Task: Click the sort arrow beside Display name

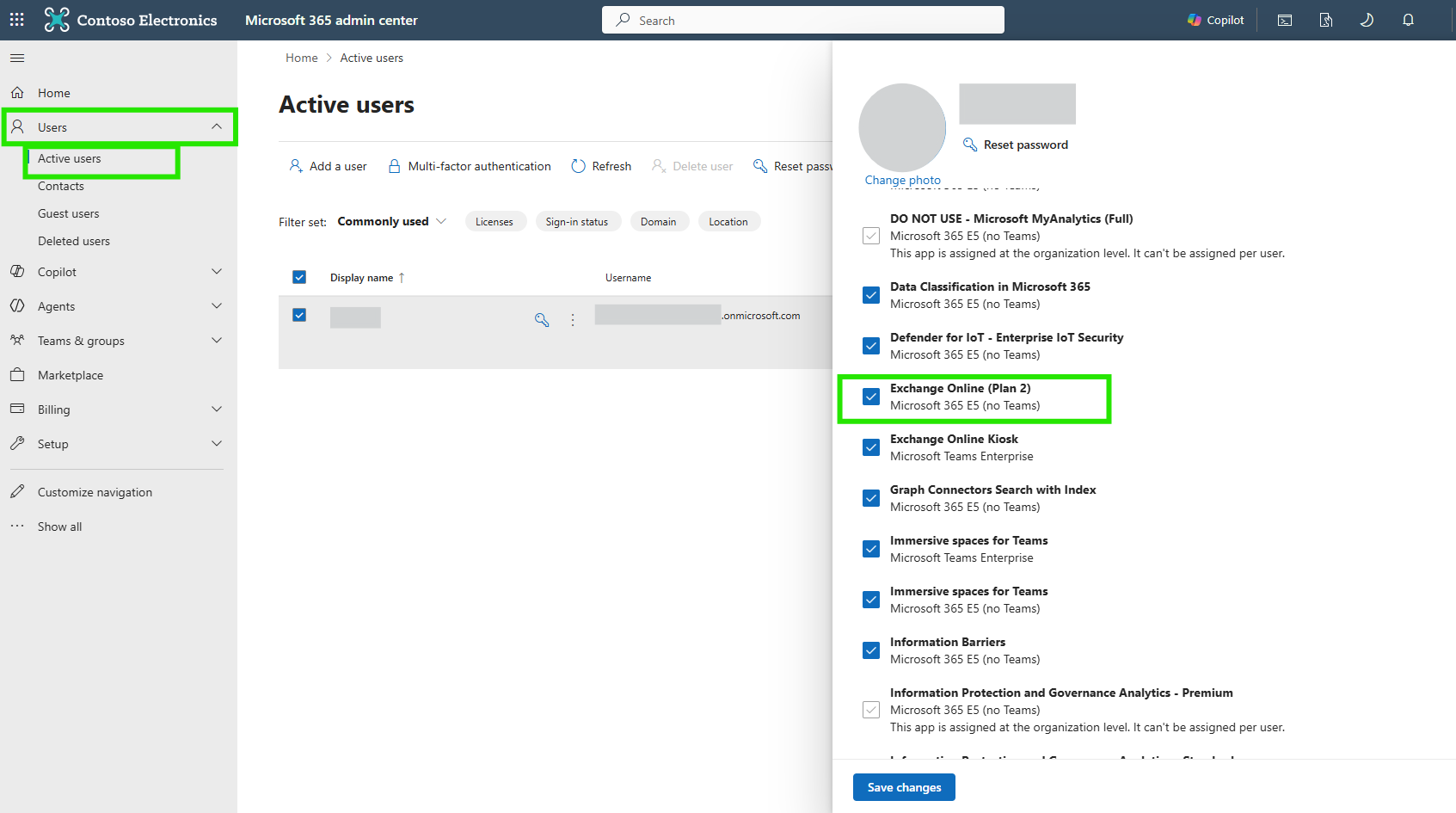Action: 402,278
